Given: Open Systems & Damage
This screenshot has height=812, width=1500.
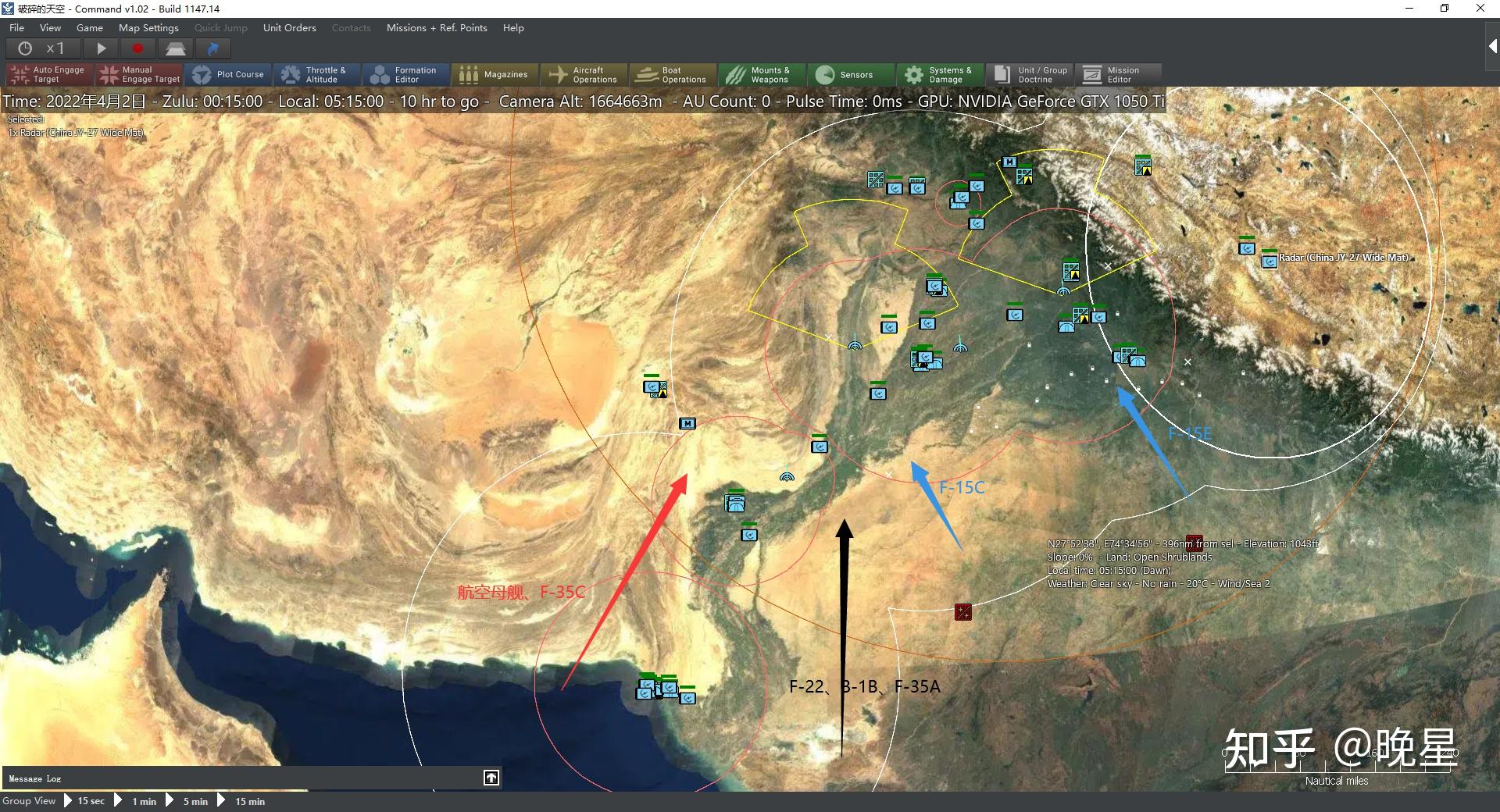Looking at the screenshot, I should (x=940, y=74).
